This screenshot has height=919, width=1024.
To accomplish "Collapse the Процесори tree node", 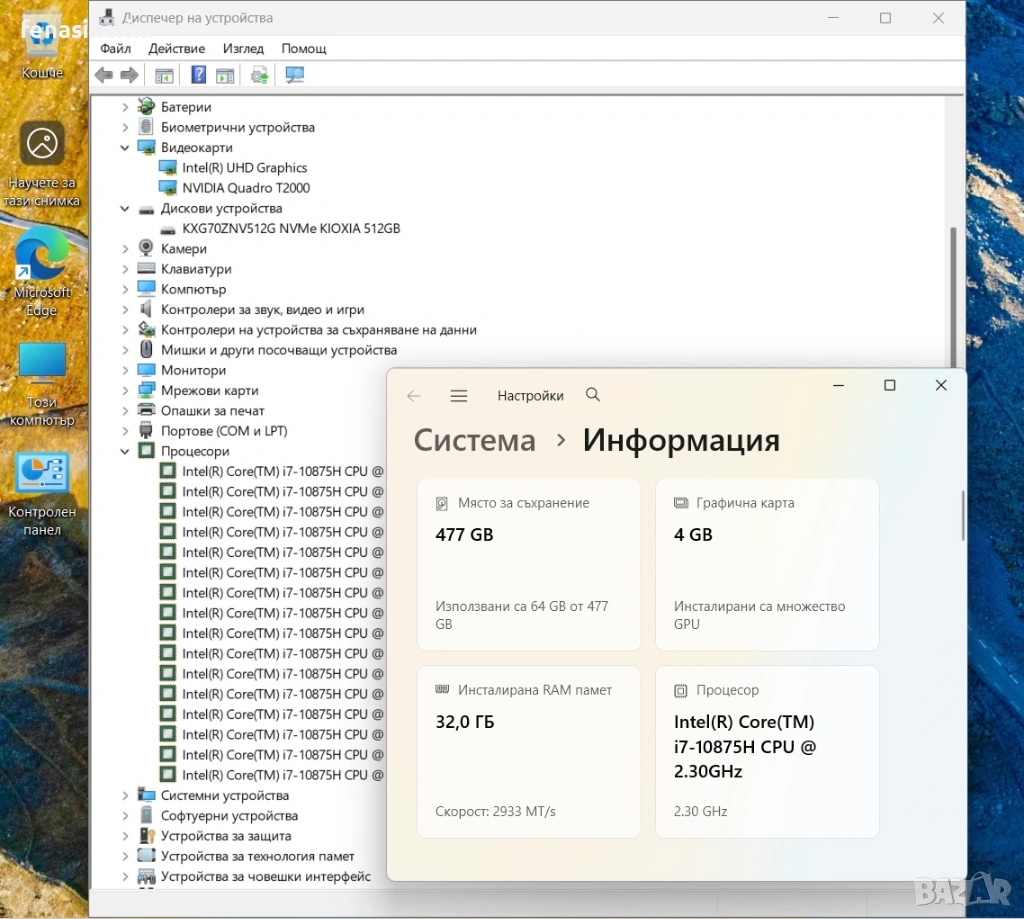I will coord(125,452).
